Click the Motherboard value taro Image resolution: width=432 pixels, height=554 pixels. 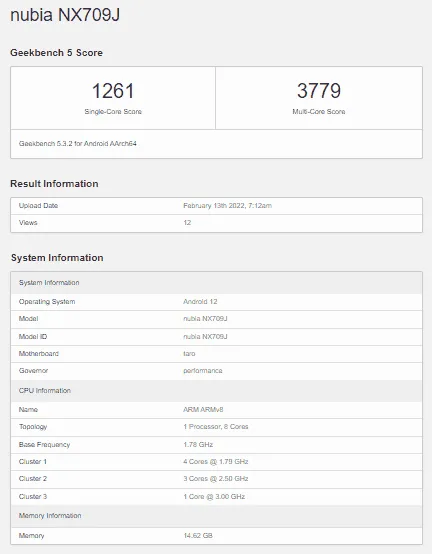pos(189,354)
